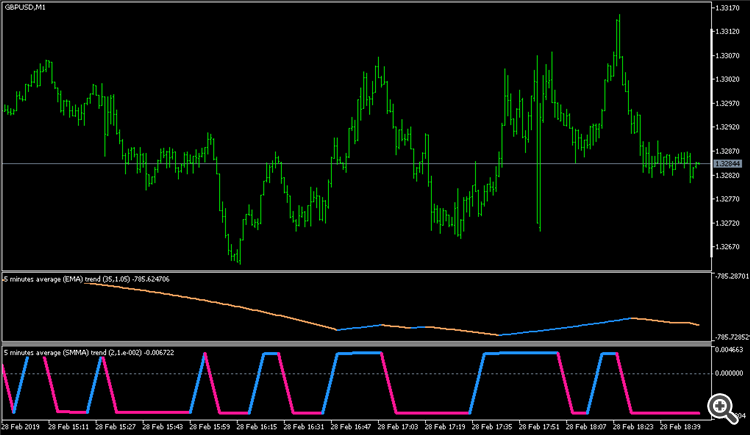Image resolution: width=750 pixels, height=435 pixels.
Task: Click the 1.32920 price scale value
Action: [727, 127]
